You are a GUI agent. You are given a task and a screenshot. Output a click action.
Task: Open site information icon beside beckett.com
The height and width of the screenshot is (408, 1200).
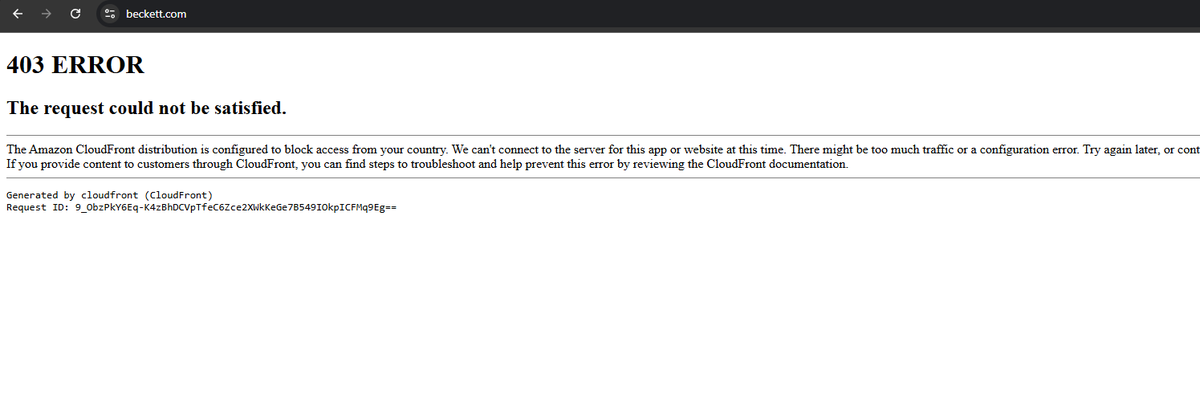click(x=111, y=14)
